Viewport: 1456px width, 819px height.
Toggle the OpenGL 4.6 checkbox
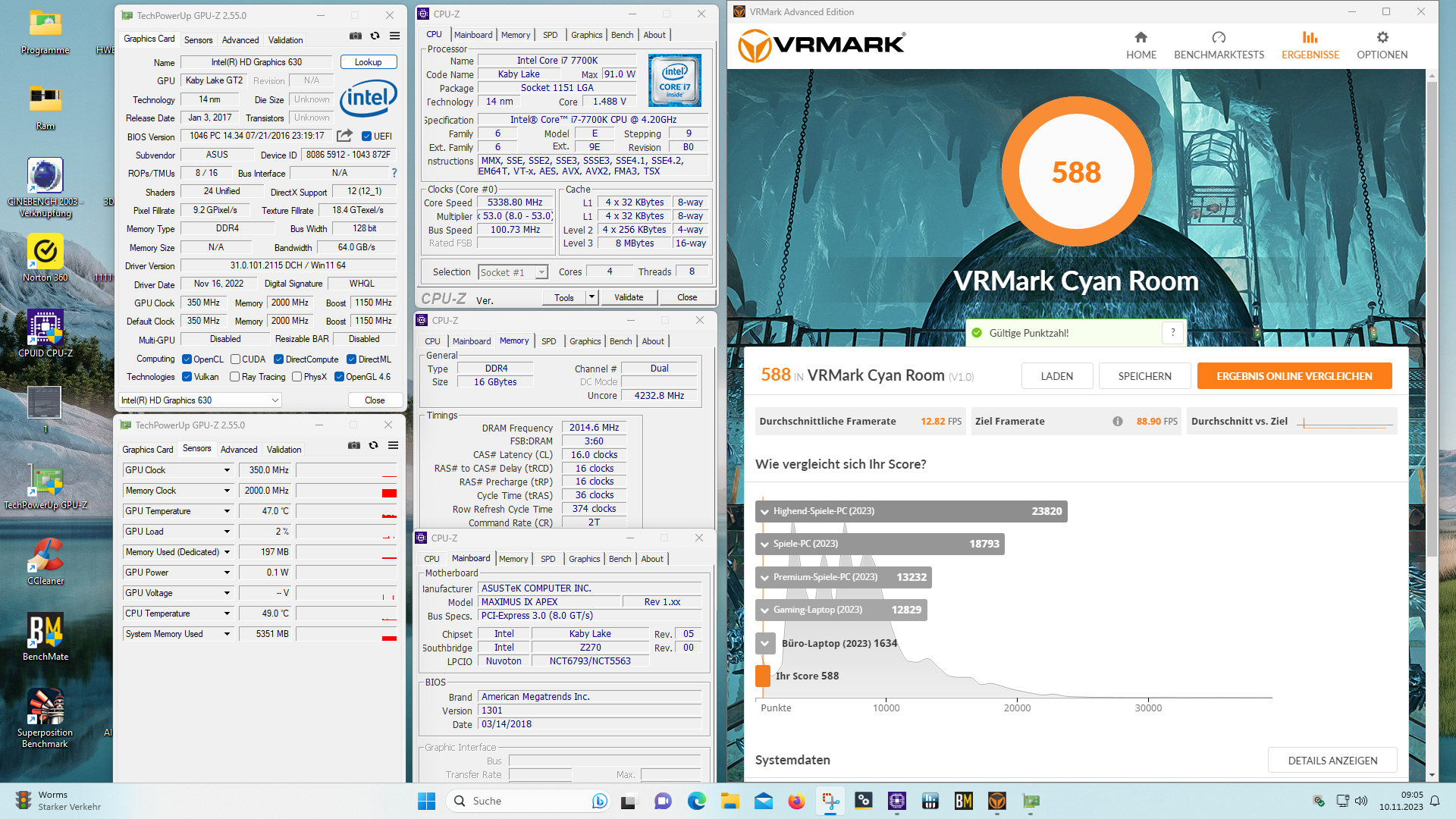pyautogui.click(x=339, y=377)
